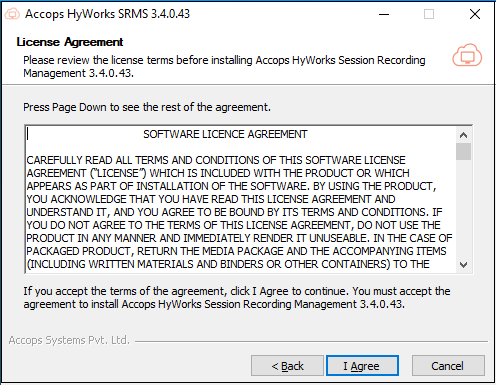Screen dimensions: 496x385
Task: Click the scrollbar down arrow in license box
Action: point(463,265)
